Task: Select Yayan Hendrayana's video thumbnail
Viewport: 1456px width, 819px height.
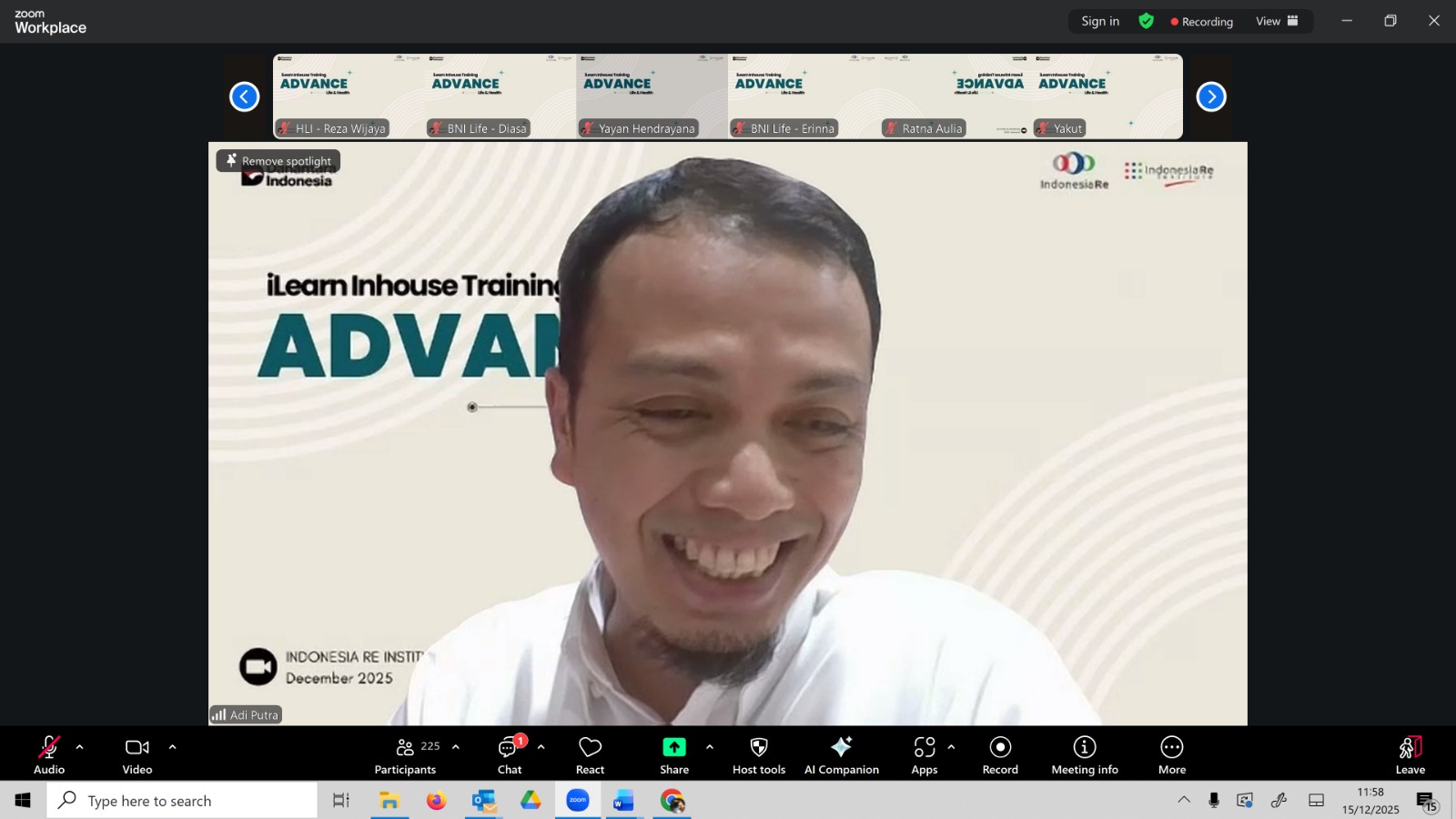Action: pyautogui.click(x=652, y=96)
